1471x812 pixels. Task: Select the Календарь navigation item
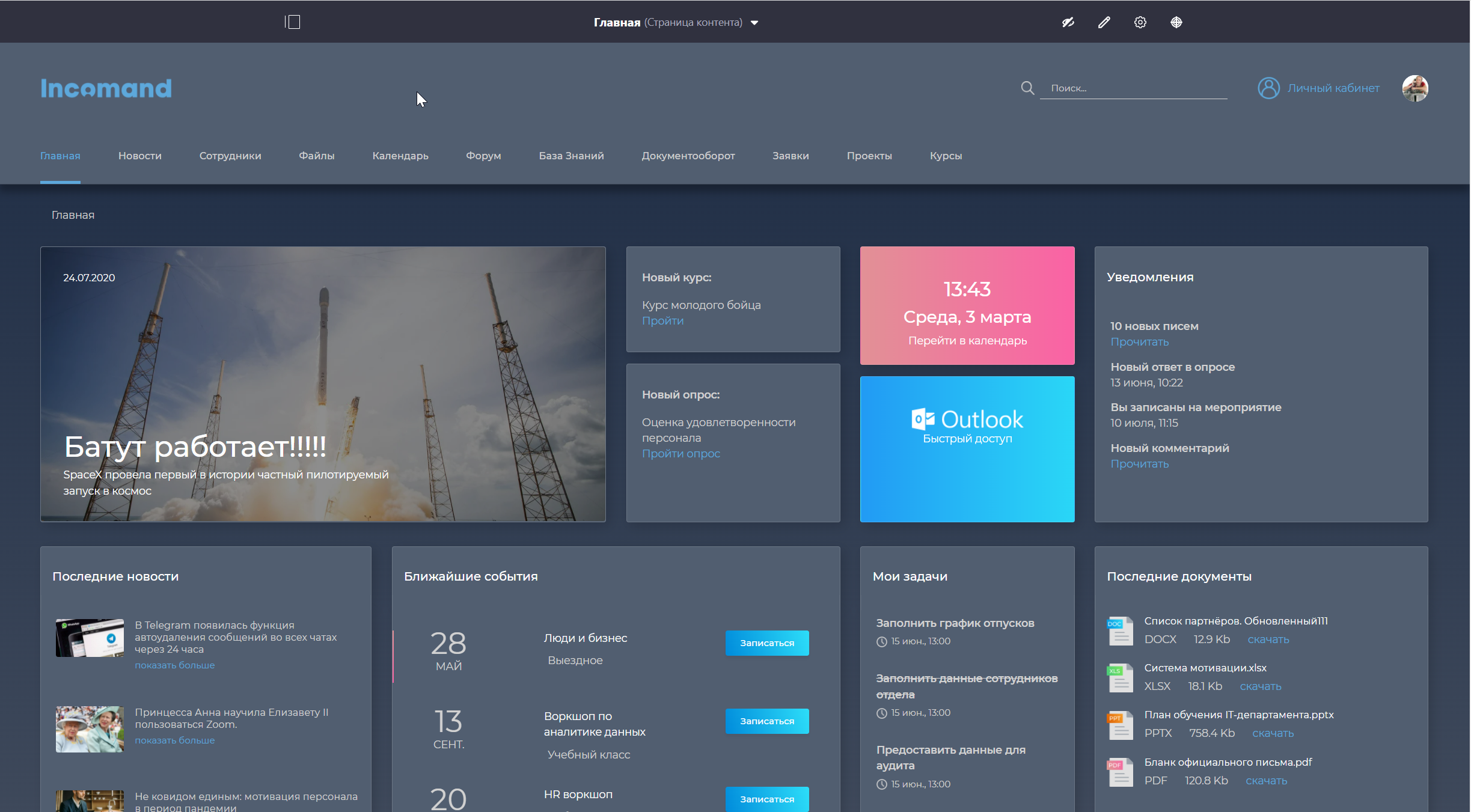click(x=400, y=156)
